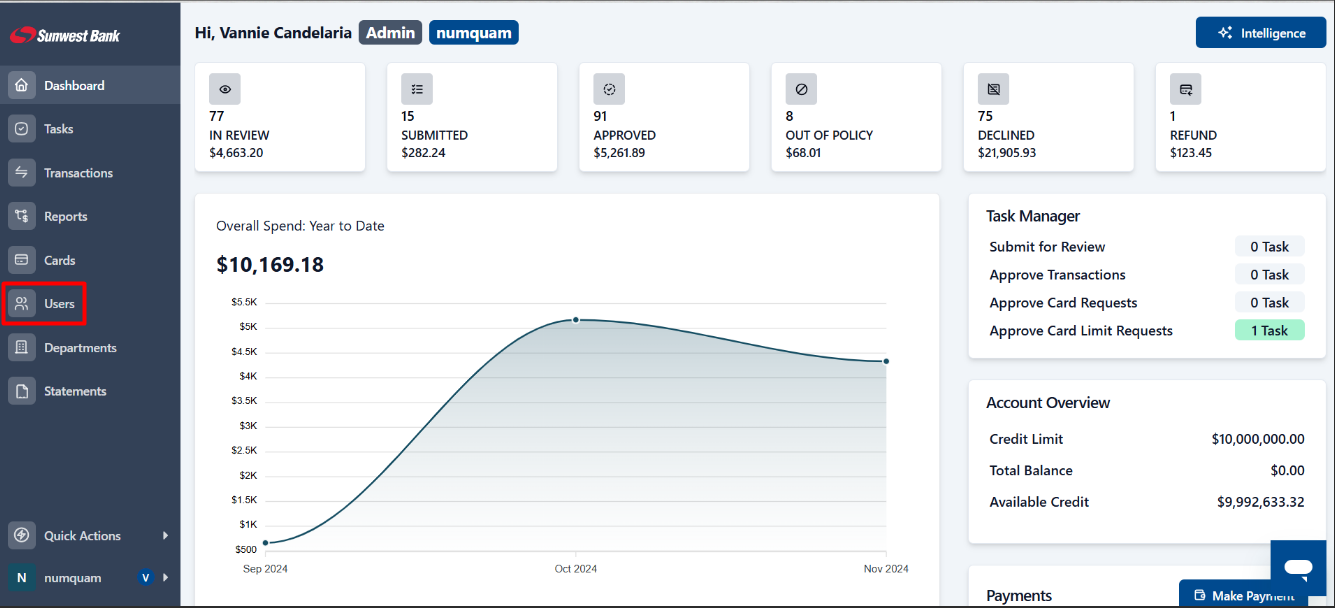Viewport: 1335px width, 608px height.
Task: Click the Admin role badge
Action: (x=390, y=33)
